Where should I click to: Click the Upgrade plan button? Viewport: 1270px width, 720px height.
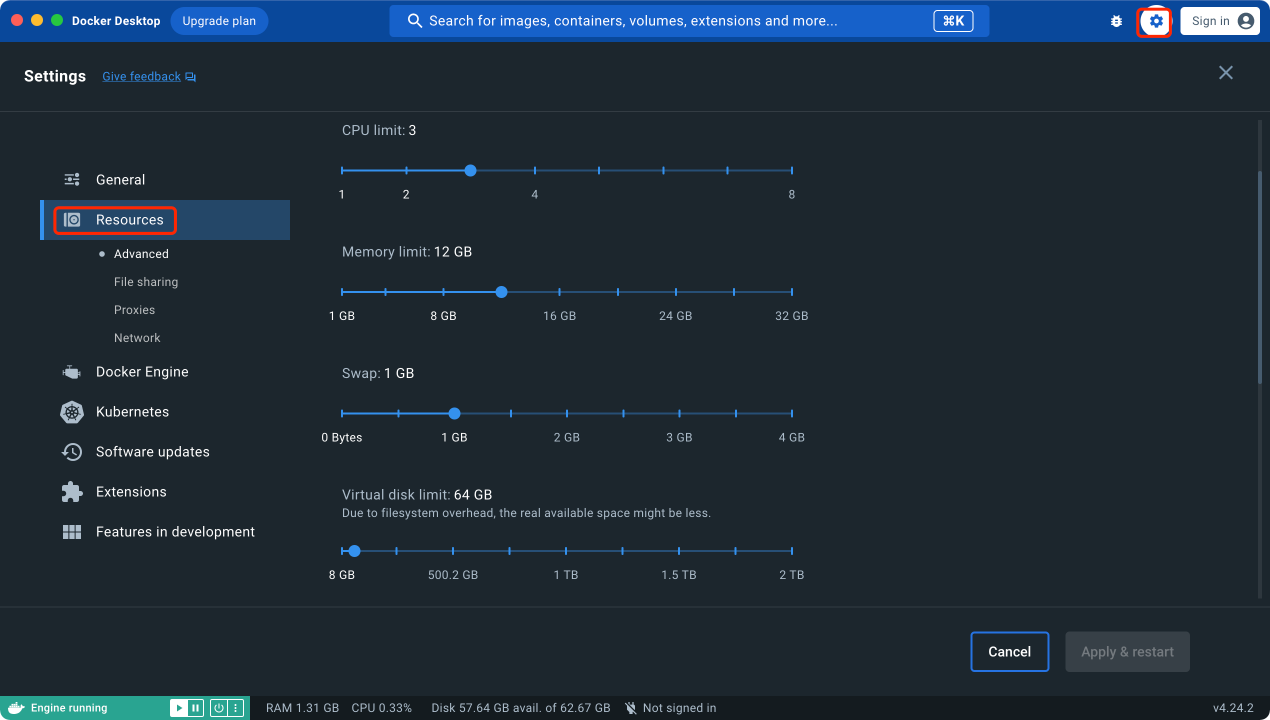tap(219, 21)
